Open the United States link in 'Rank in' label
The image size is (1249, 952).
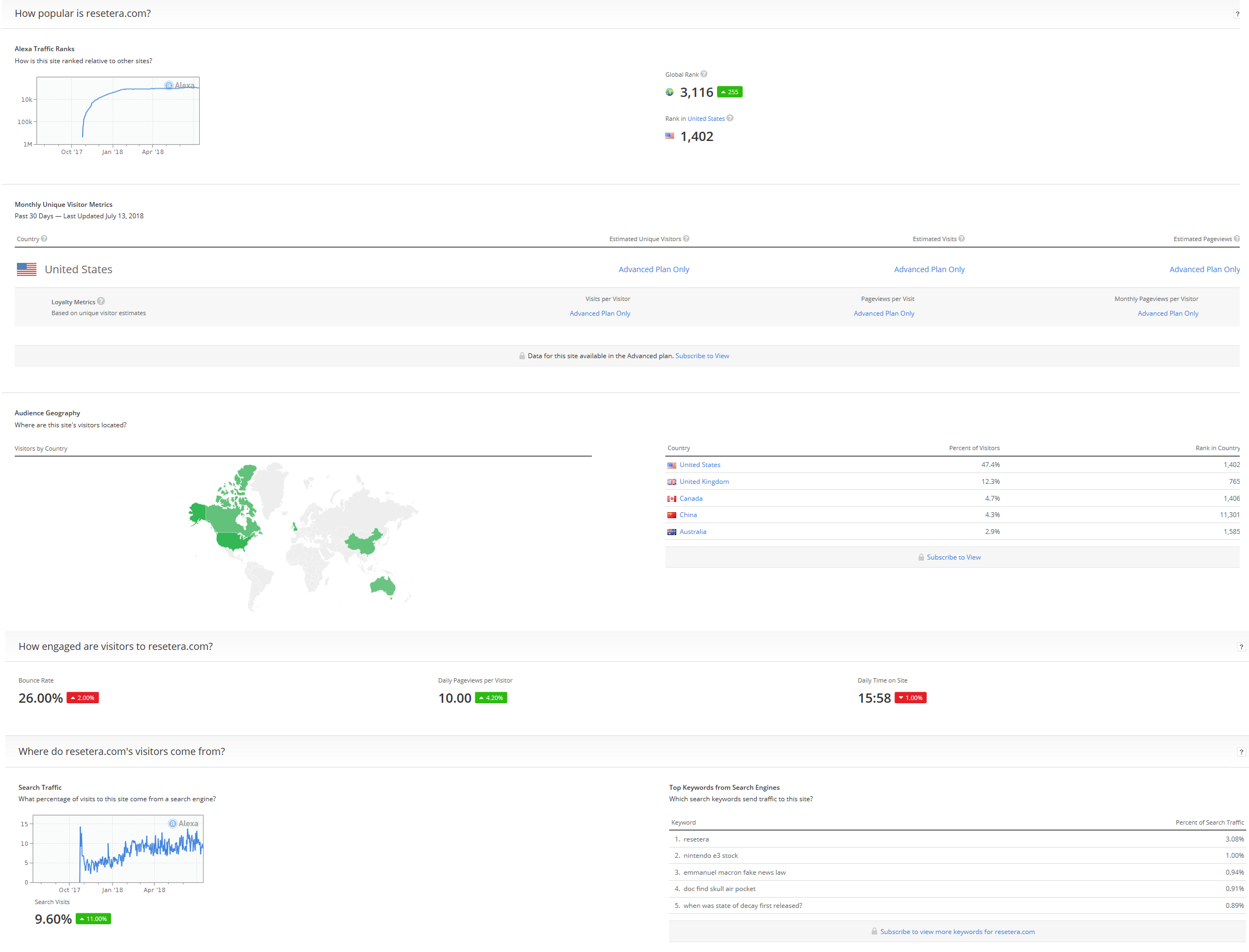[706, 119]
